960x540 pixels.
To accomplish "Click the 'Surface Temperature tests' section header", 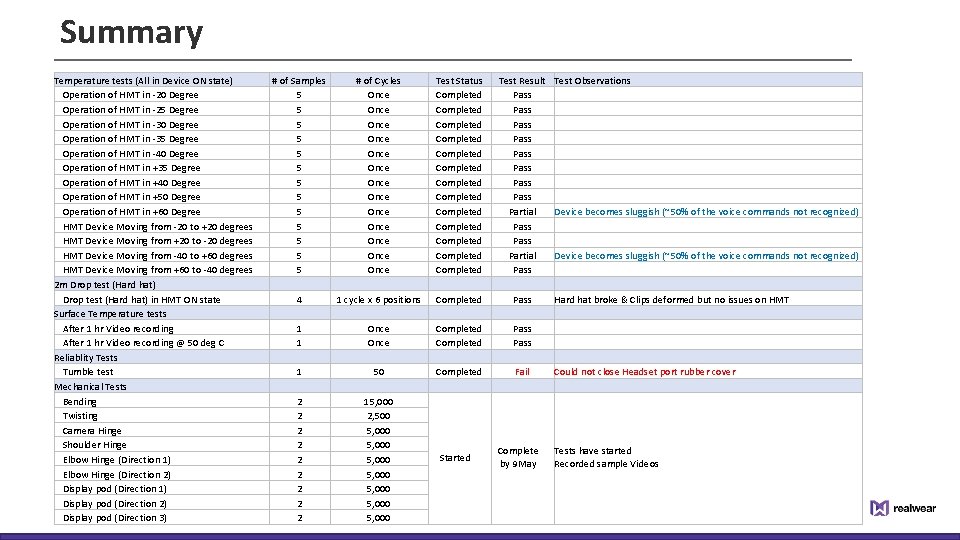I will tap(110, 313).
